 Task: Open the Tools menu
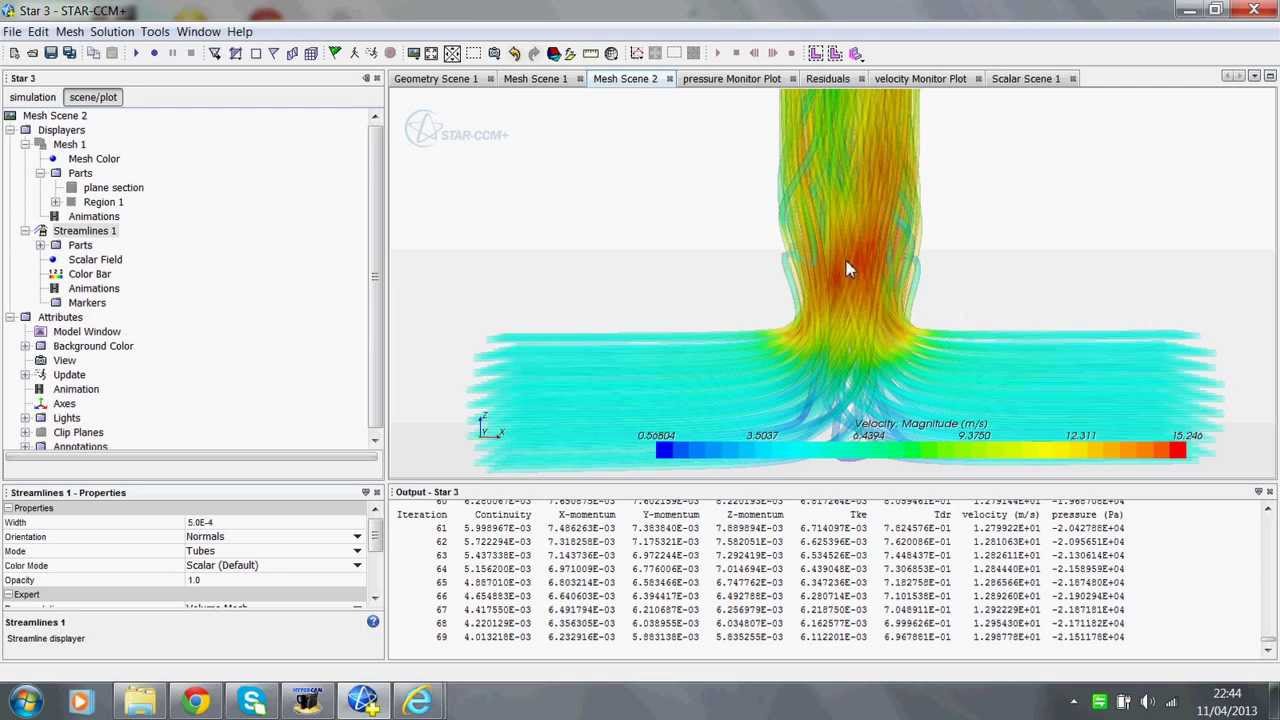(155, 31)
